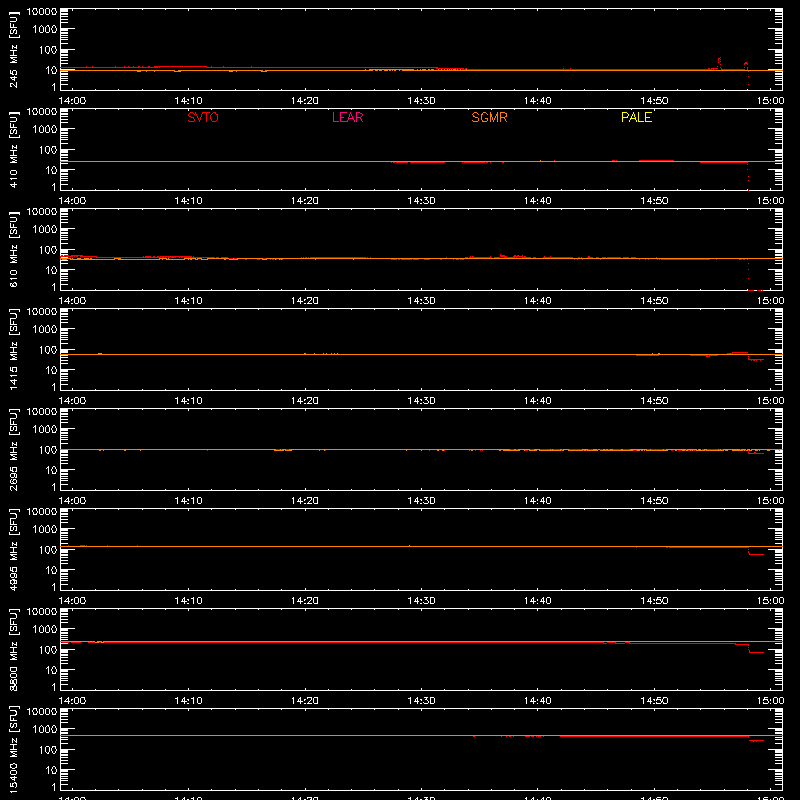Image resolution: width=800 pixels, height=800 pixels.
Task: Click the yellow PALE station label
Action: (x=636, y=117)
